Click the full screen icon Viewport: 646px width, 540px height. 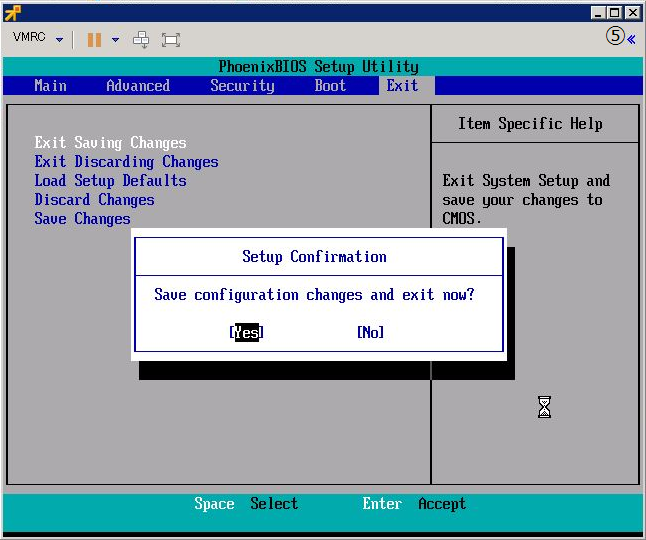pyautogui.click(x=171, y=39)
